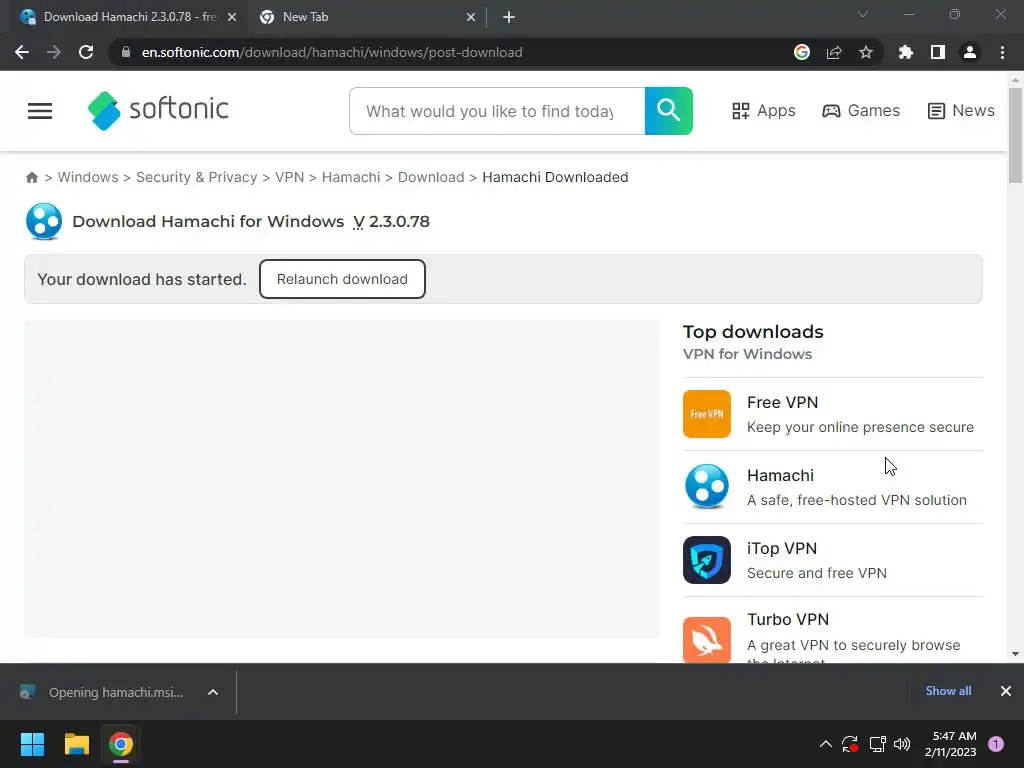This screenshot has width=1024, height=768.
Task: Open Windows Start menu
Action: pos(32,744)
